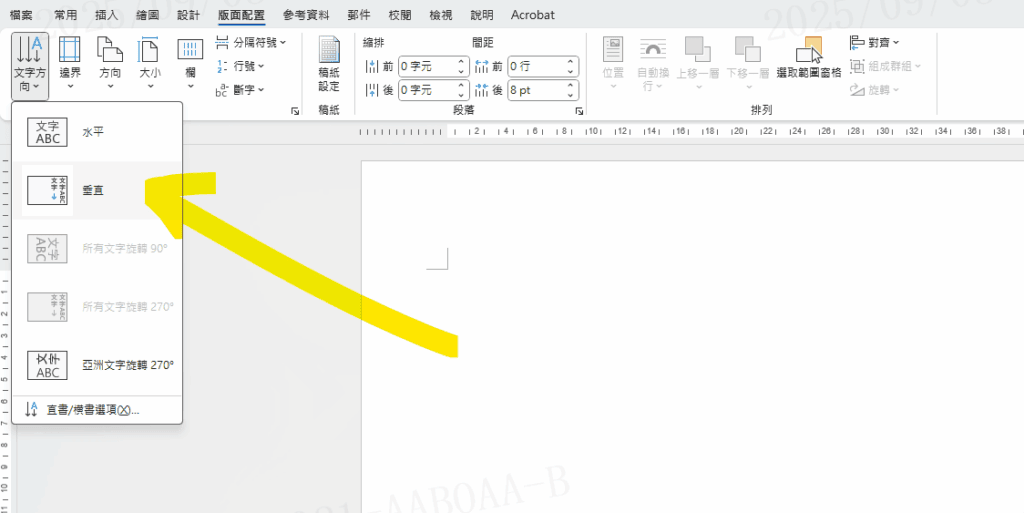1024x513 pixels.
Task: Increase the 間距 後 spacing value
Action: (571, 85)
